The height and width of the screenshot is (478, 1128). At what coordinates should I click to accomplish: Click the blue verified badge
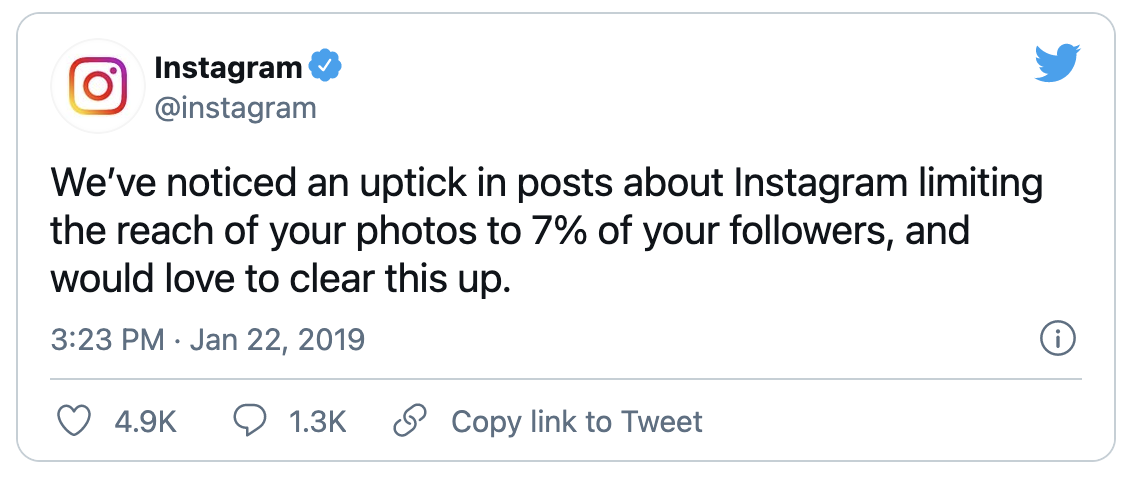(325, 68)
